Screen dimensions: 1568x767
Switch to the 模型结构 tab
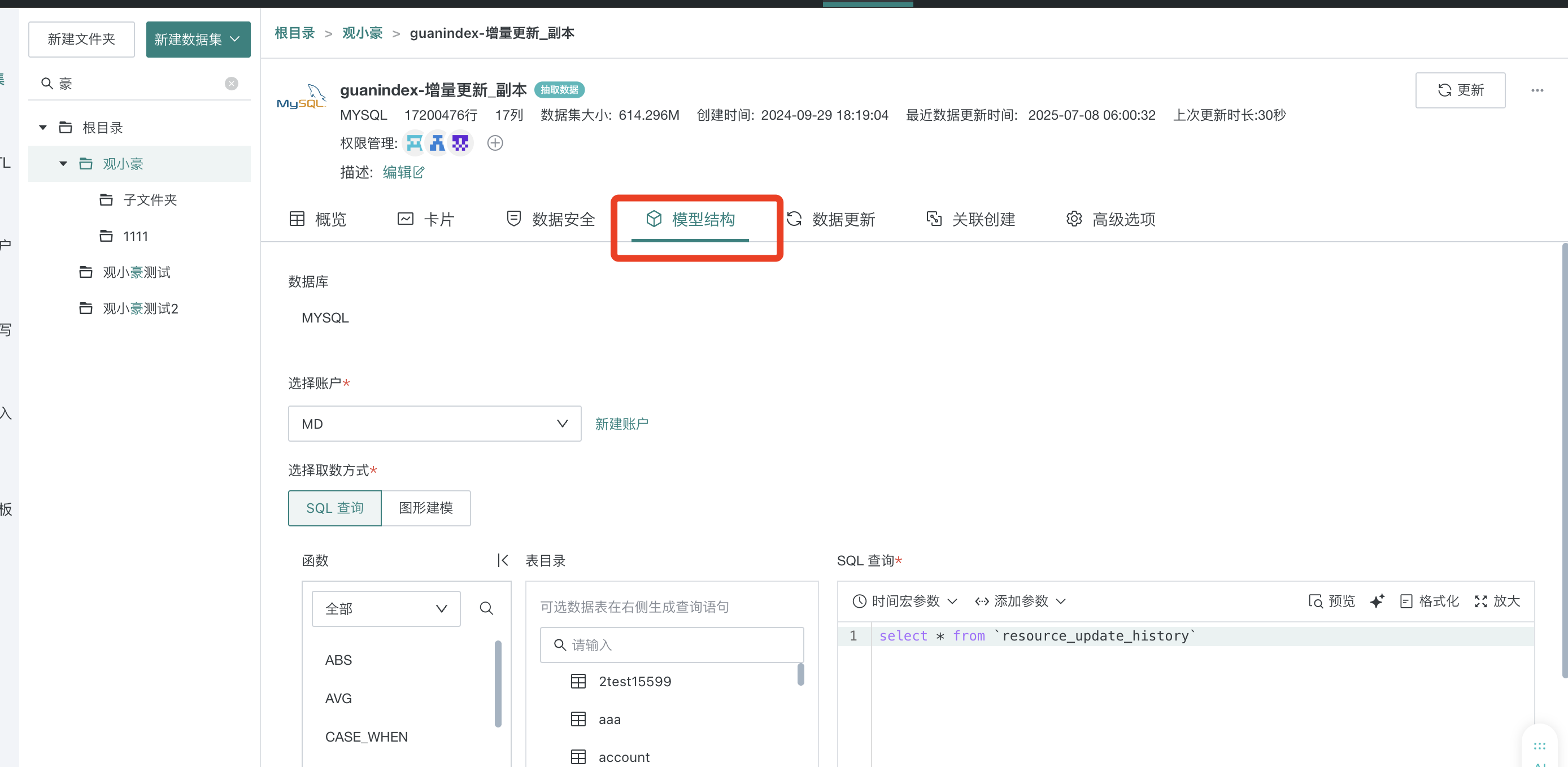pyautogui.click(x=690, y=219)
